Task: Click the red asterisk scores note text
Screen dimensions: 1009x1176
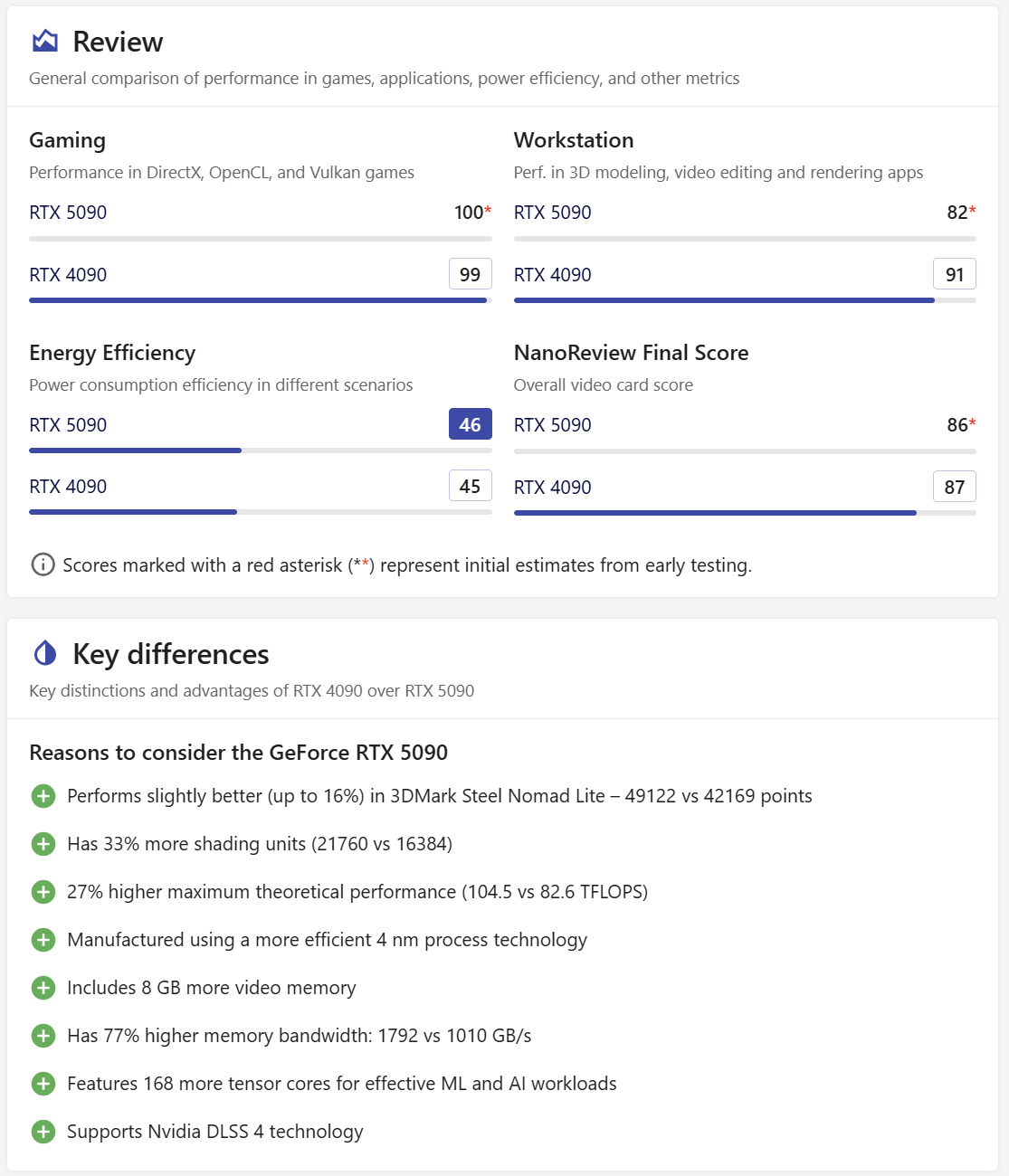Action: pyautogui.click(x=407, y=565)
